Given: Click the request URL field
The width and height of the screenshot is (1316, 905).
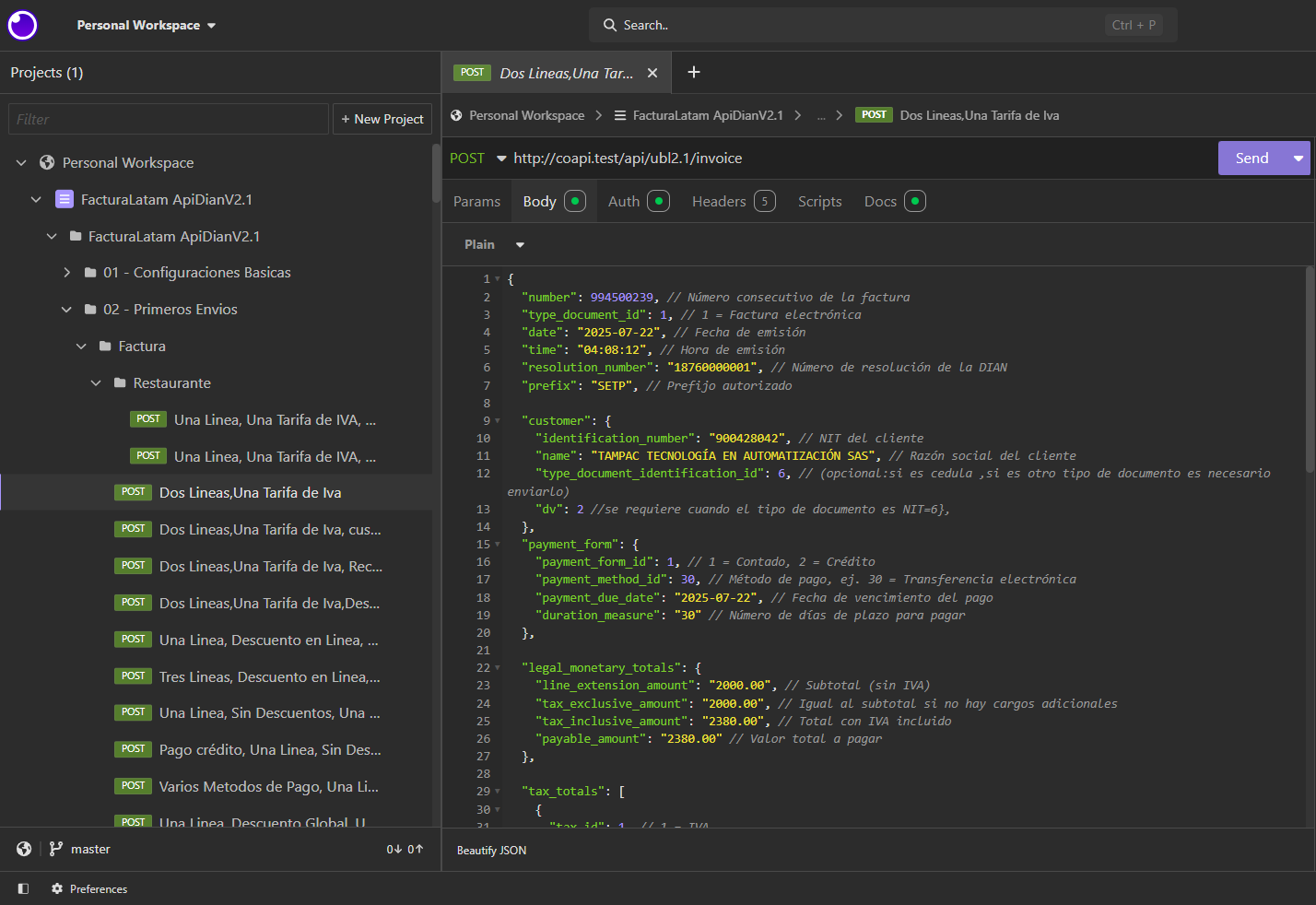Looking at the screenshot, I should 862,159.
